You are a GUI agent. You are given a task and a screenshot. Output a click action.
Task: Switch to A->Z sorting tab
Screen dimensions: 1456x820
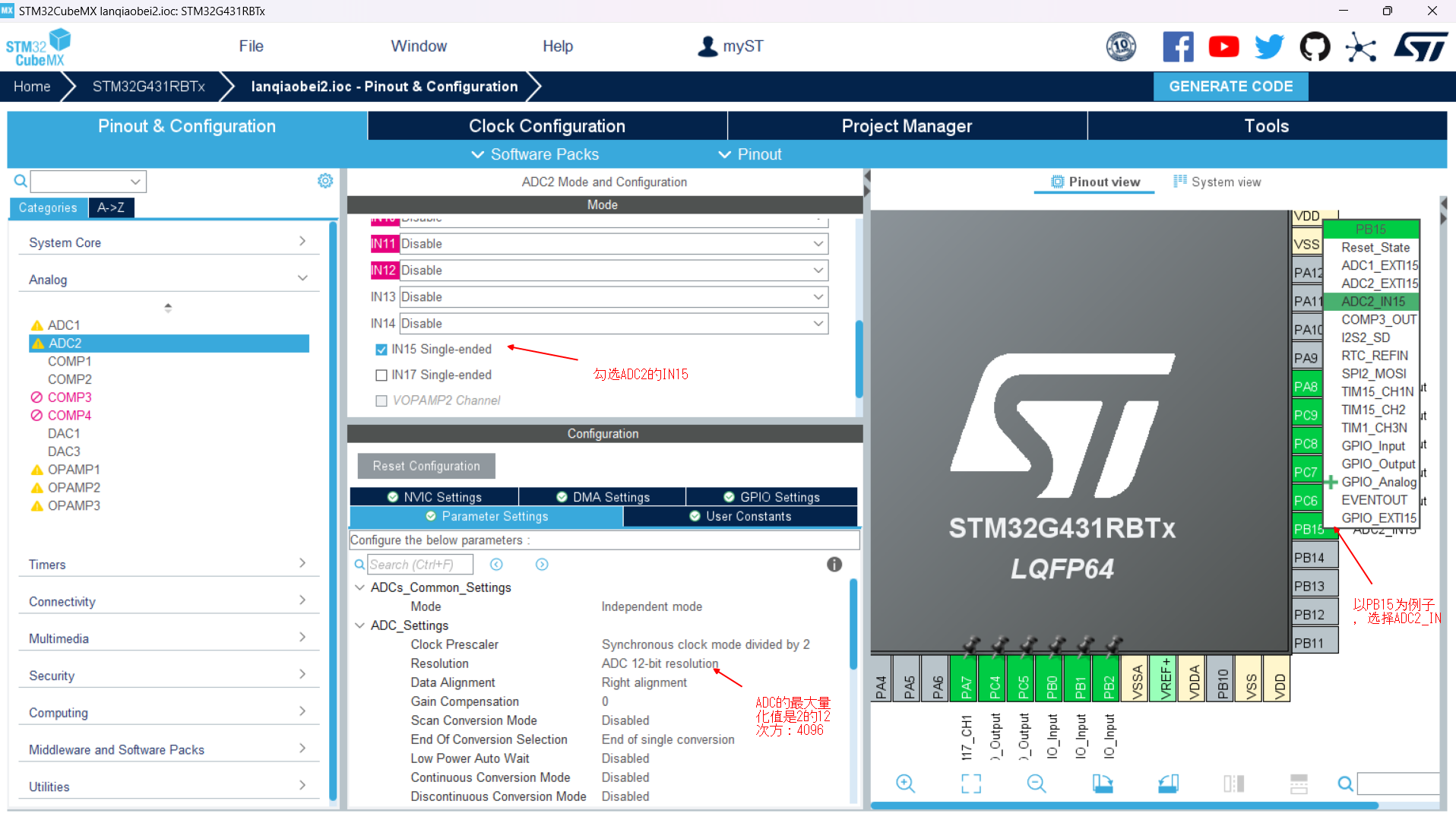point(111,207)
